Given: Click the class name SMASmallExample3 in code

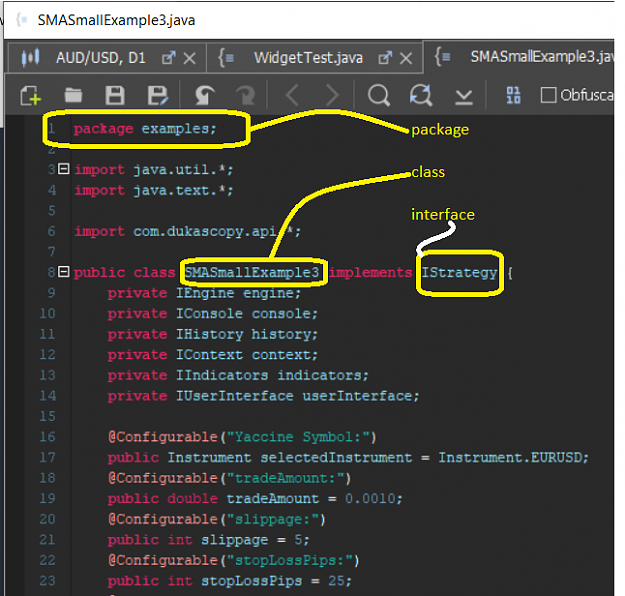Looking at the screenshot, I should click(252, 272).
